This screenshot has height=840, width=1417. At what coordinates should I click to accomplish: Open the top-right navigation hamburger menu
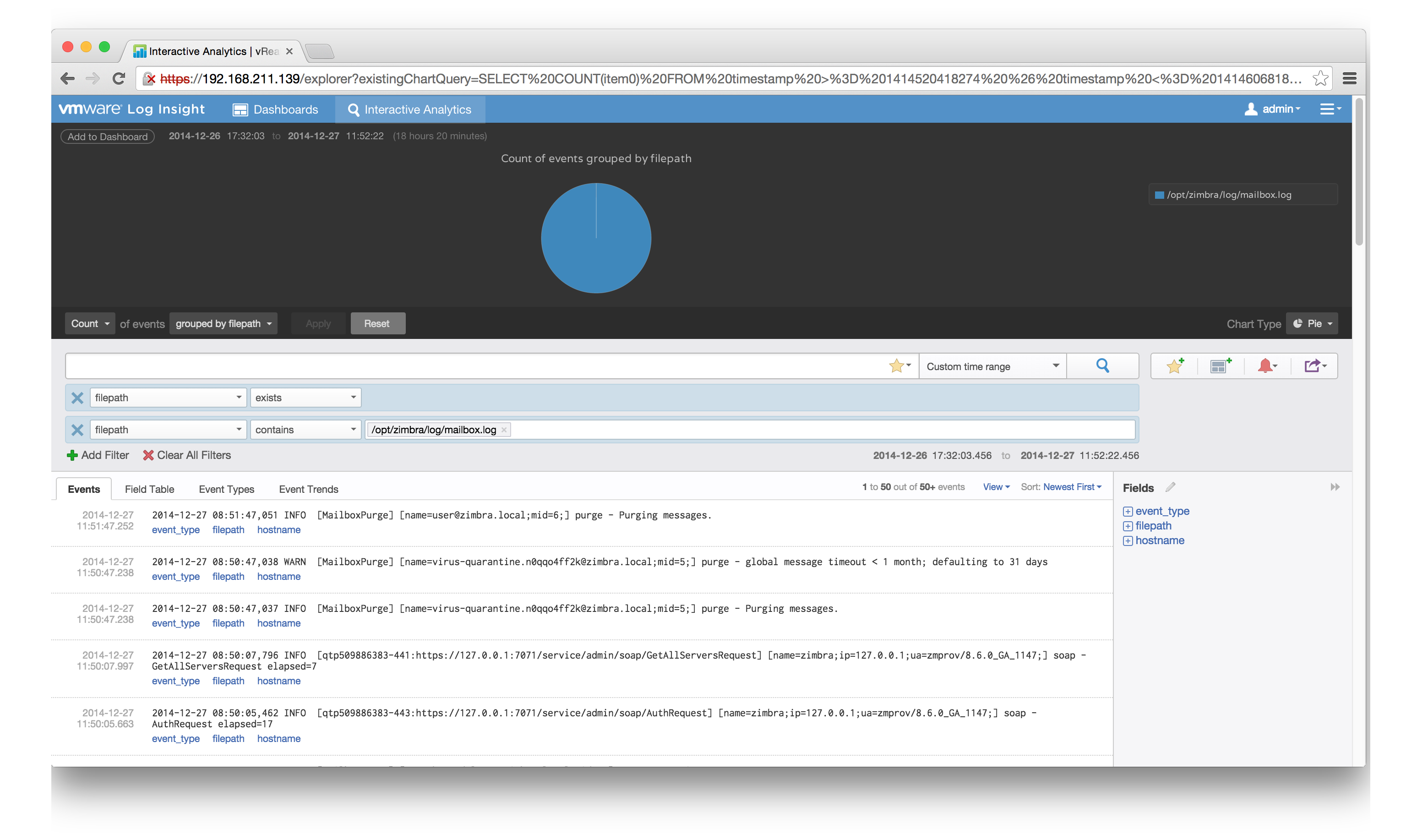click(x=1330, y=109)
